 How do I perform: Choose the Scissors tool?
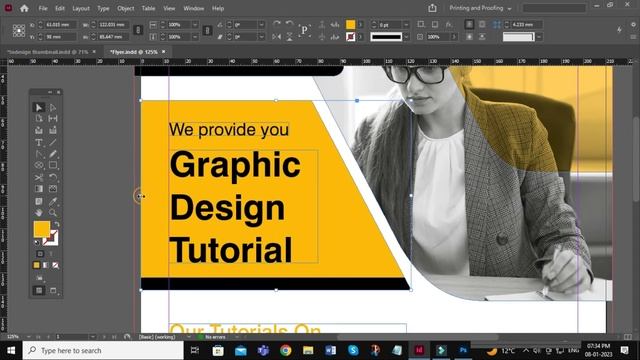click(x=39, y=178)
